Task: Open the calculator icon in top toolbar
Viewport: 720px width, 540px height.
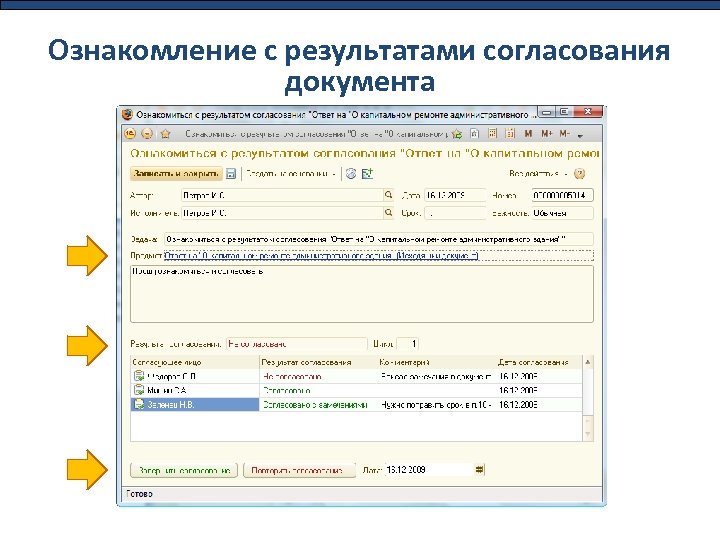Action: pyautogui.click(x=492, y=134)
